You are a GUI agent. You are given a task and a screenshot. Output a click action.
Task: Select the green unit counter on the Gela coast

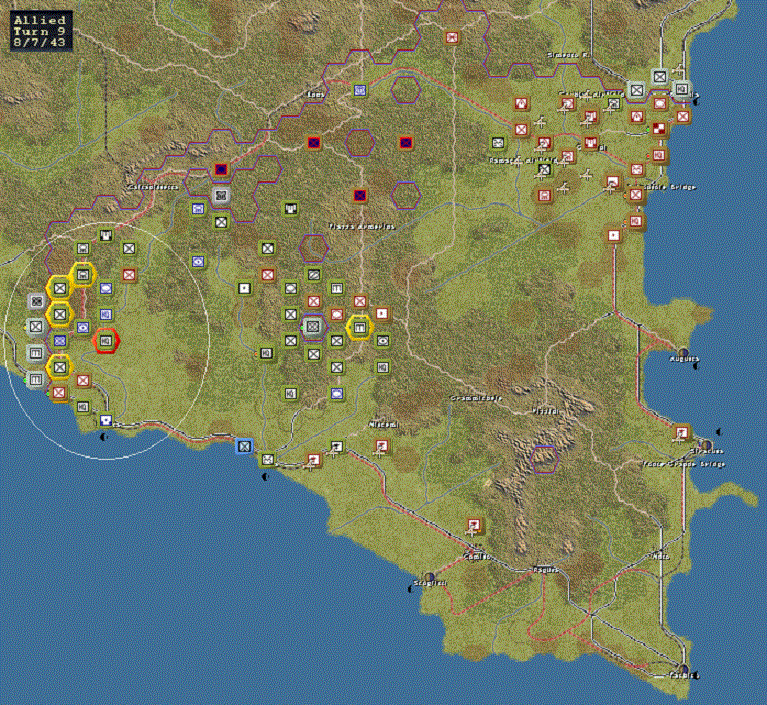pos(267,459)
